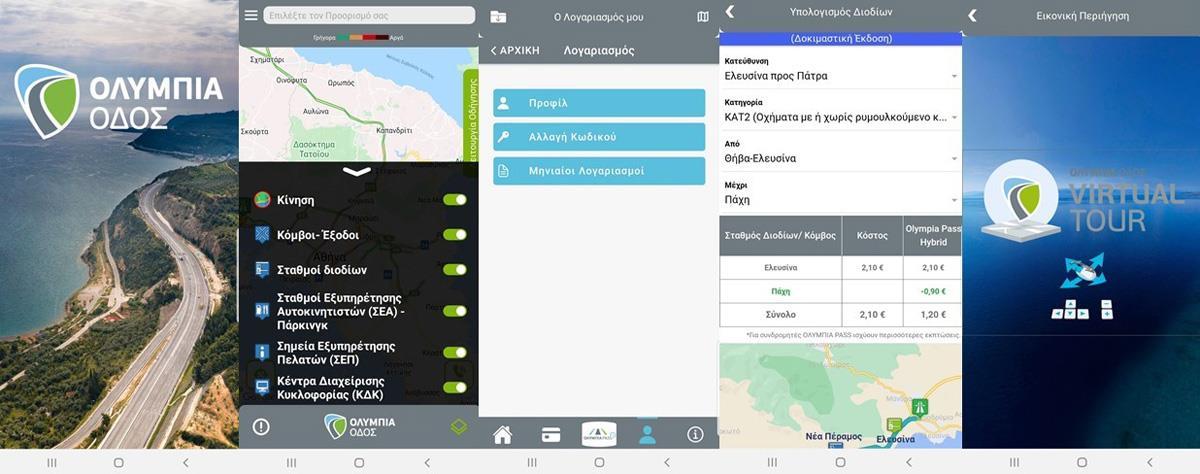The image size is (1200, 474).
Task: Toggle the ΣΕΑ - Πάρκινγκ switch
Action: click(455, 311)
